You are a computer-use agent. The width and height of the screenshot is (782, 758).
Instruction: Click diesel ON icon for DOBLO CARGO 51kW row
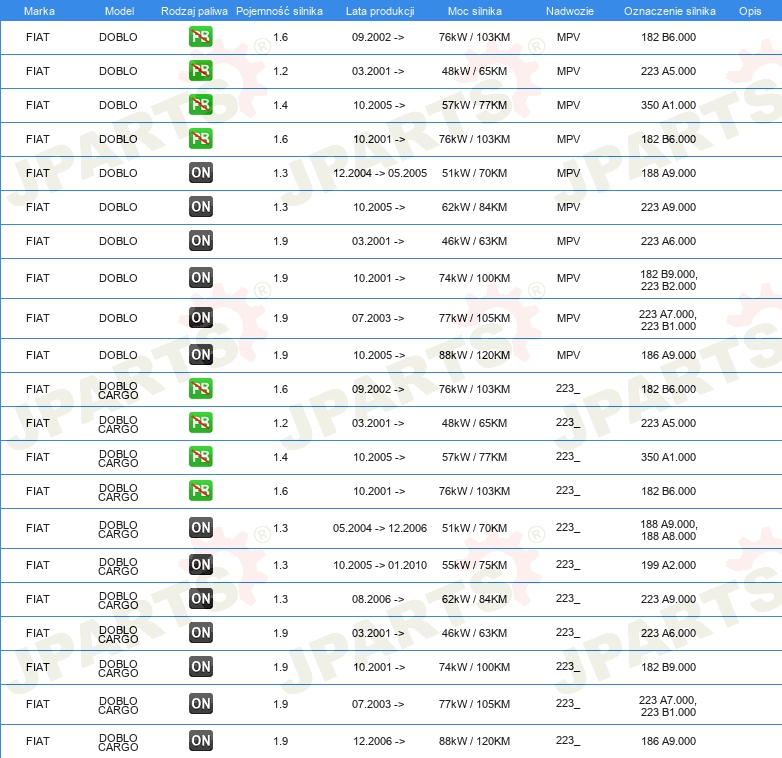pyautogui.click(x=200, y=528)
